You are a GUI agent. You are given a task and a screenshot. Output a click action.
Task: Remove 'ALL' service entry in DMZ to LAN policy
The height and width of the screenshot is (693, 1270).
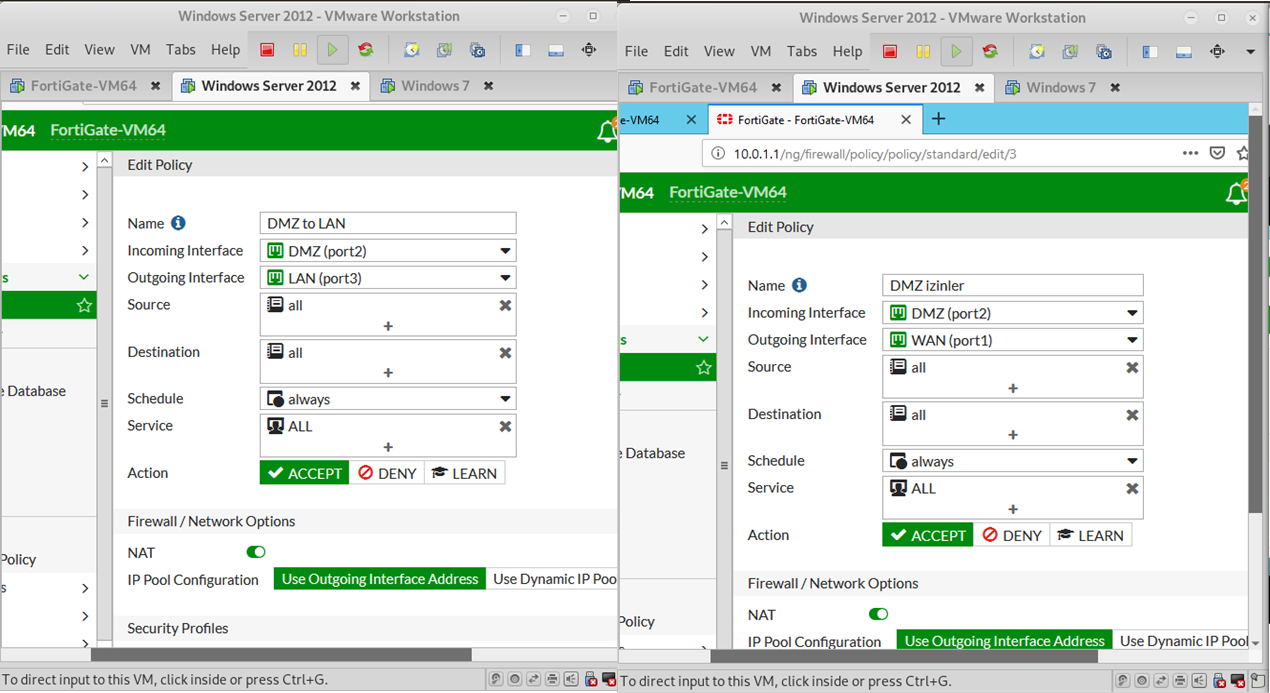tap(505, 426)
